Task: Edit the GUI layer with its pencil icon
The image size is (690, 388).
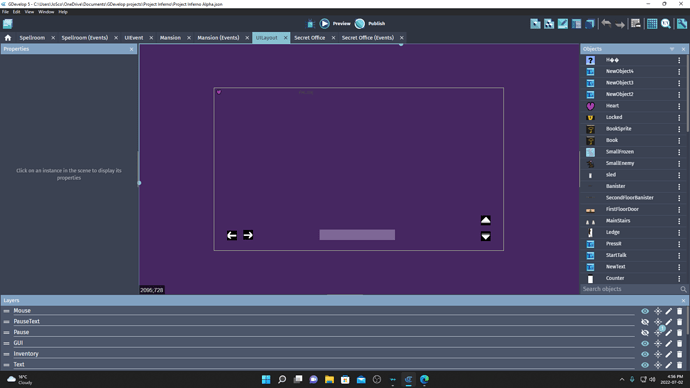Action: point(669,344)
